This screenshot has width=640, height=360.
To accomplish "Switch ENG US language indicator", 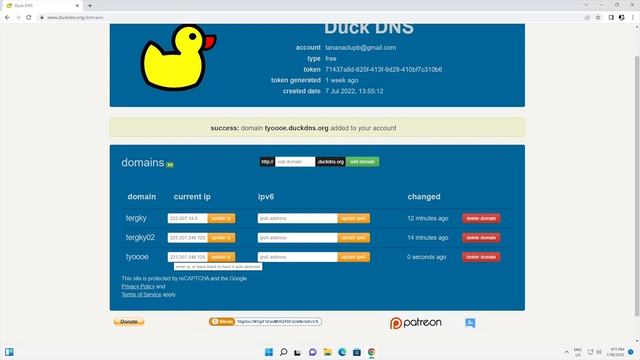I will 578,352.
